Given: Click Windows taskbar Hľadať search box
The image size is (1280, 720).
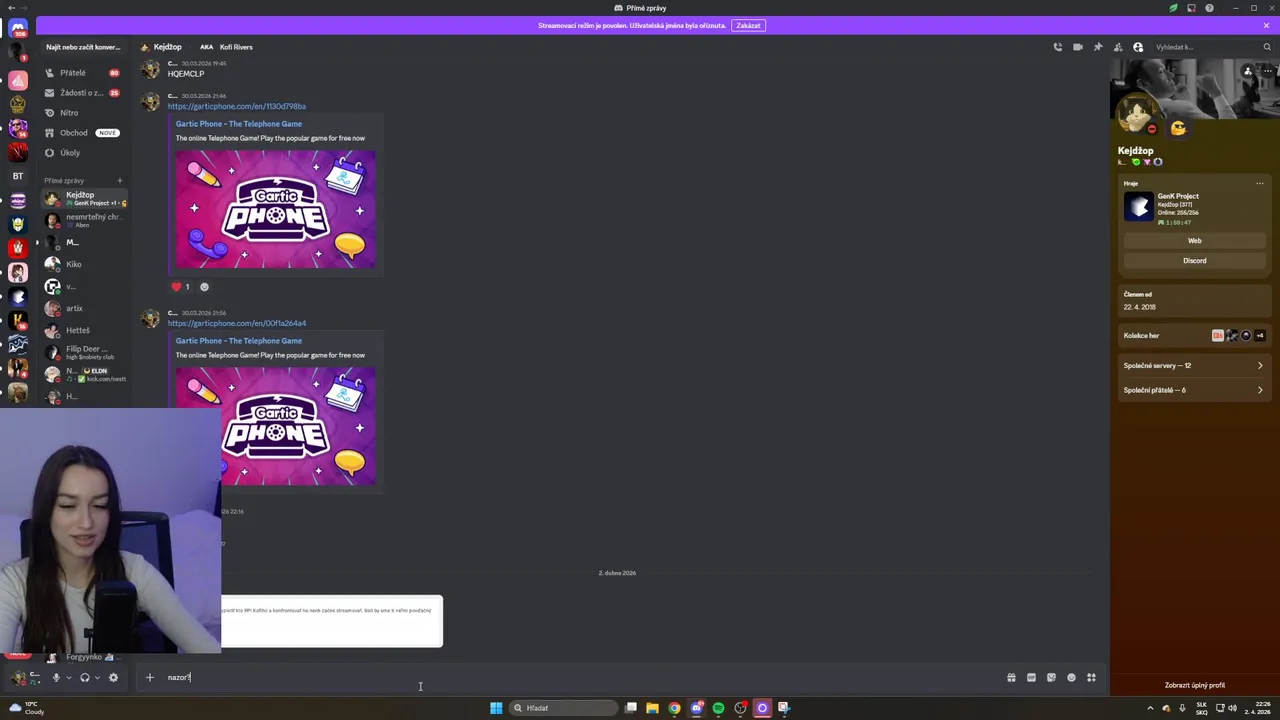Looking at the screenshot, I should pos(563,708).
